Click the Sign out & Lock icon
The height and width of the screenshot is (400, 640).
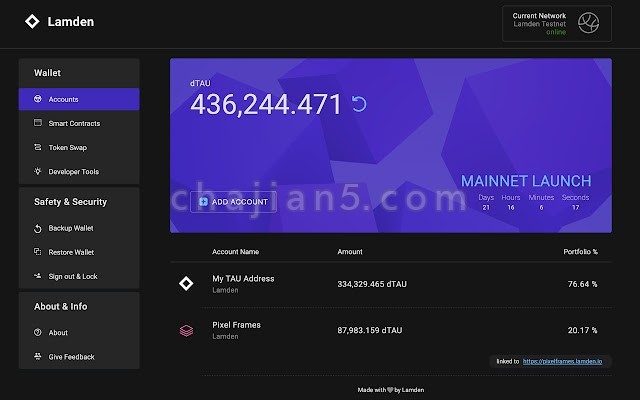[38, 276]
